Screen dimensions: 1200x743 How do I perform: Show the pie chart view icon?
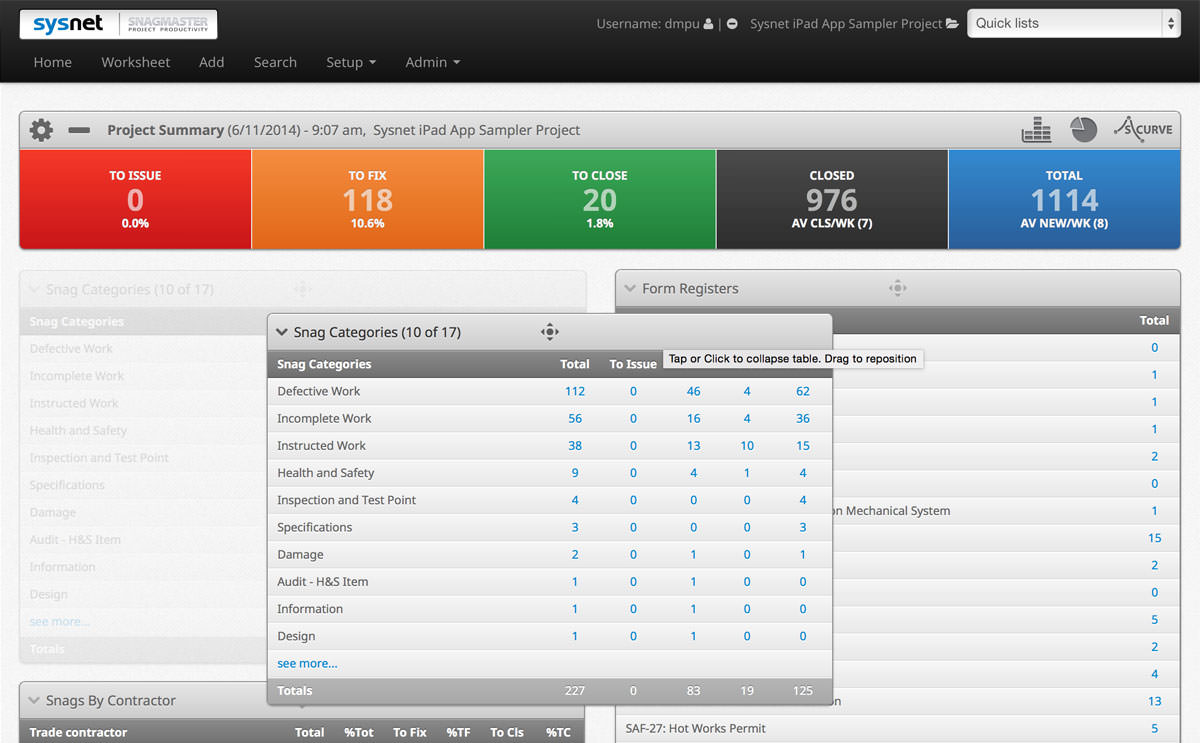pyautogui.click(x=1084, y=130)
